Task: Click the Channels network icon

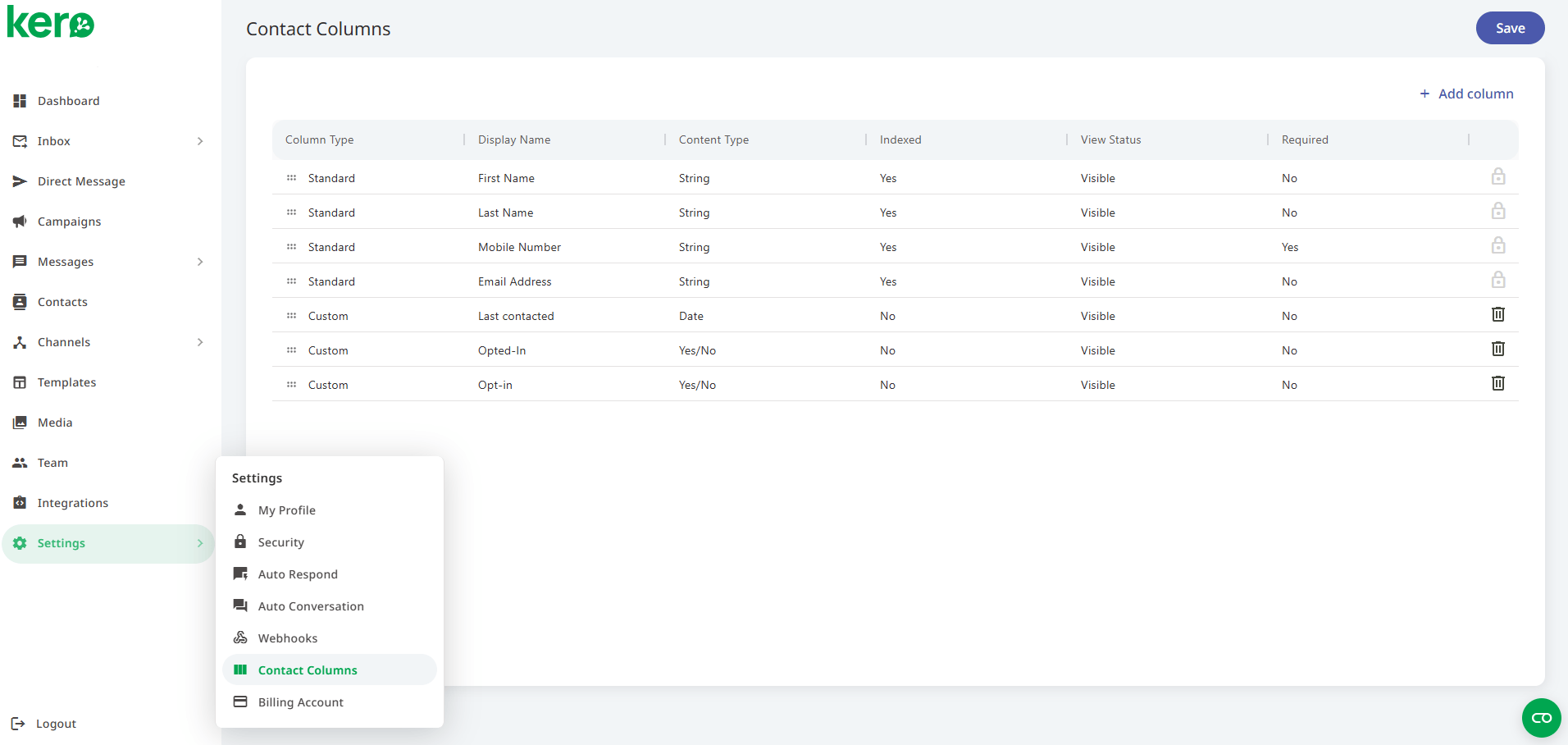Action: click(x=20, y=342)
